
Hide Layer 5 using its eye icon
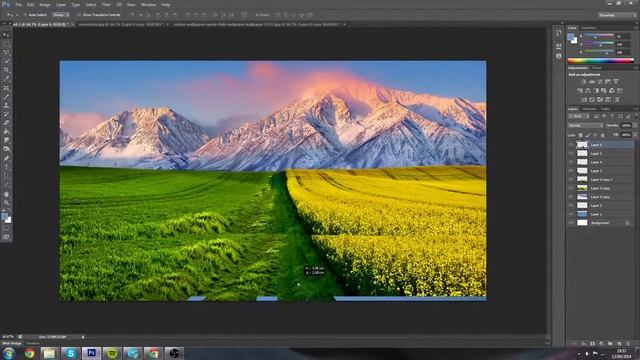coord(571,153)
